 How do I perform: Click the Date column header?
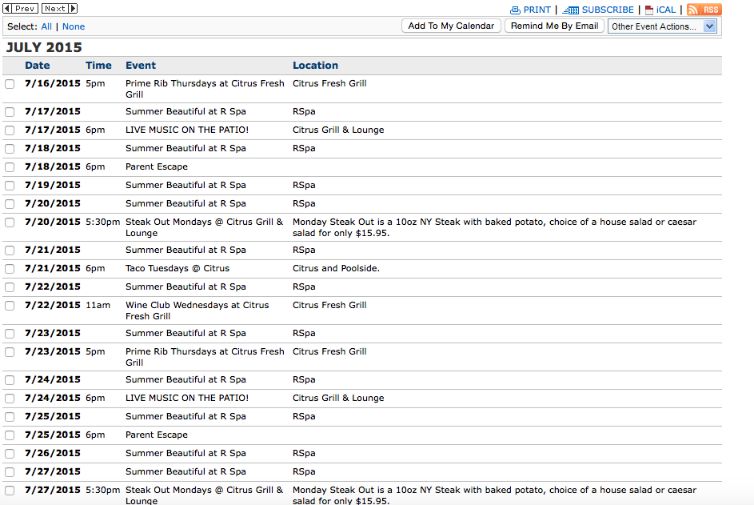coord(38,65)
